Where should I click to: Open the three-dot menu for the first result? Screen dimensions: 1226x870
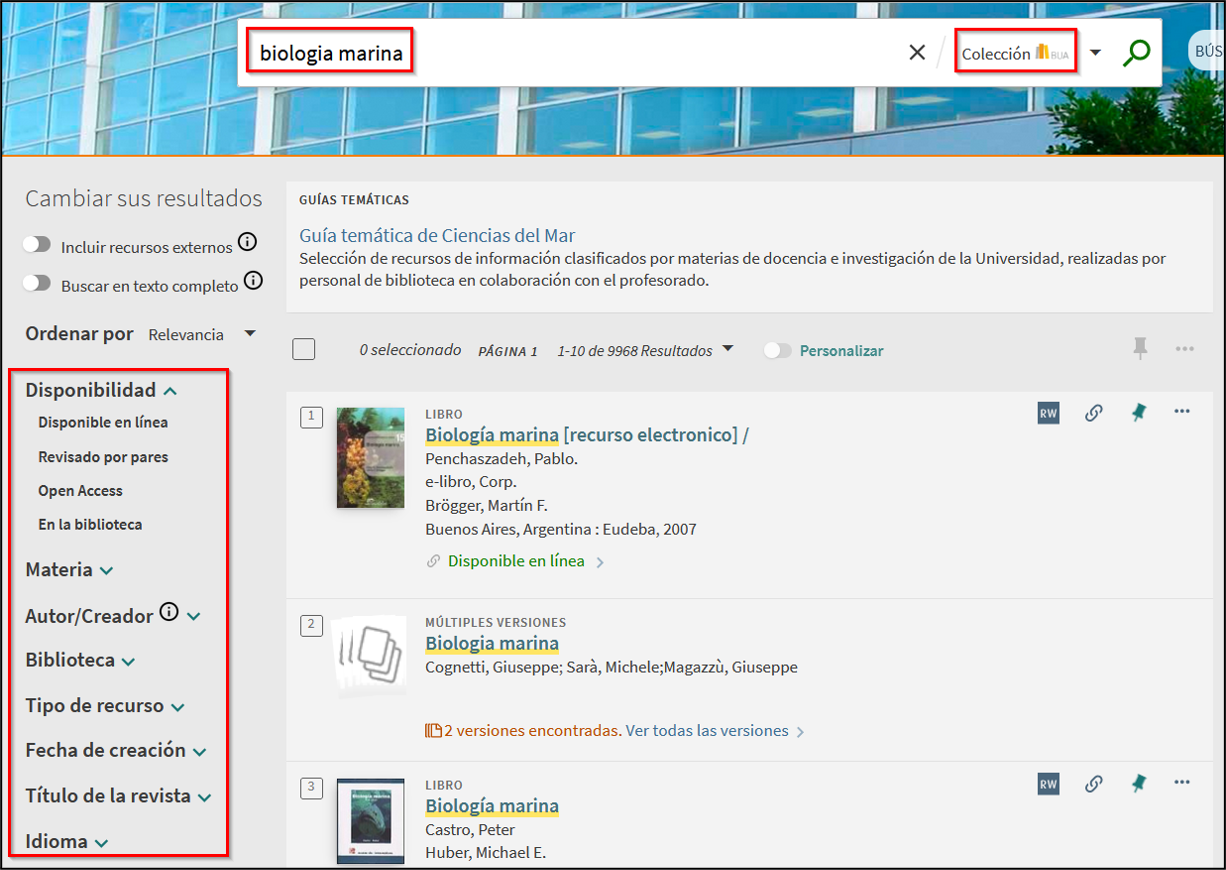pyautogui.click(x=1182, y=412)
